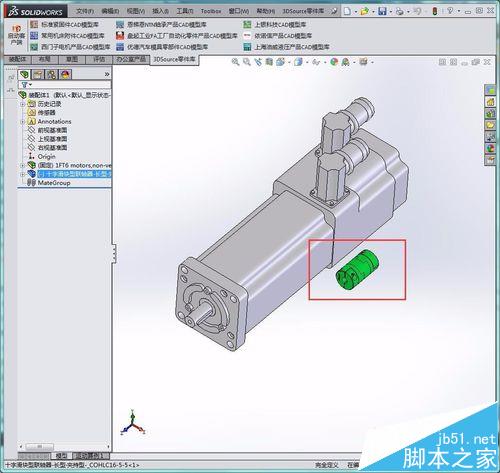
Task: Click the Section View icon
Action: click(x=269, y=62)
